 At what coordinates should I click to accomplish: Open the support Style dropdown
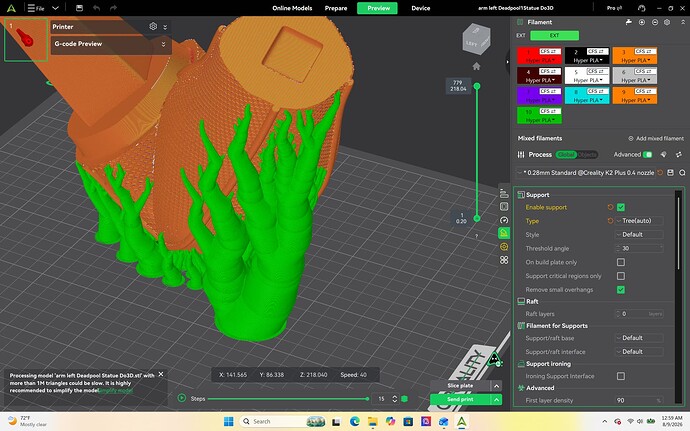(639, 234)
